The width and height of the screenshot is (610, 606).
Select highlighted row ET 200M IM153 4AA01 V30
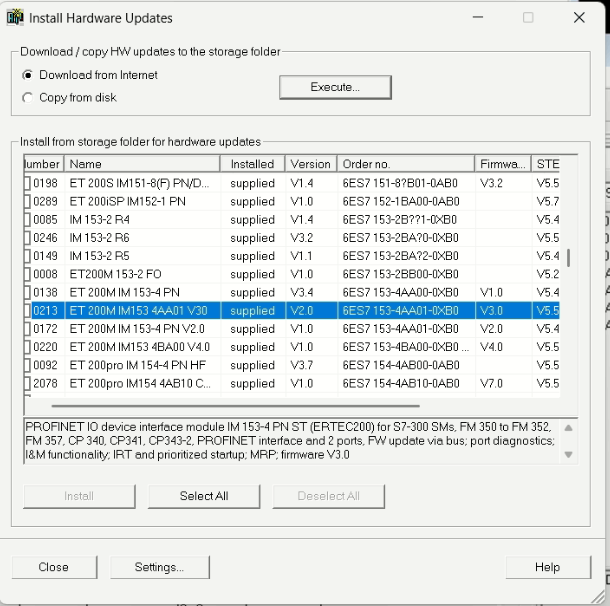(292, 311)
